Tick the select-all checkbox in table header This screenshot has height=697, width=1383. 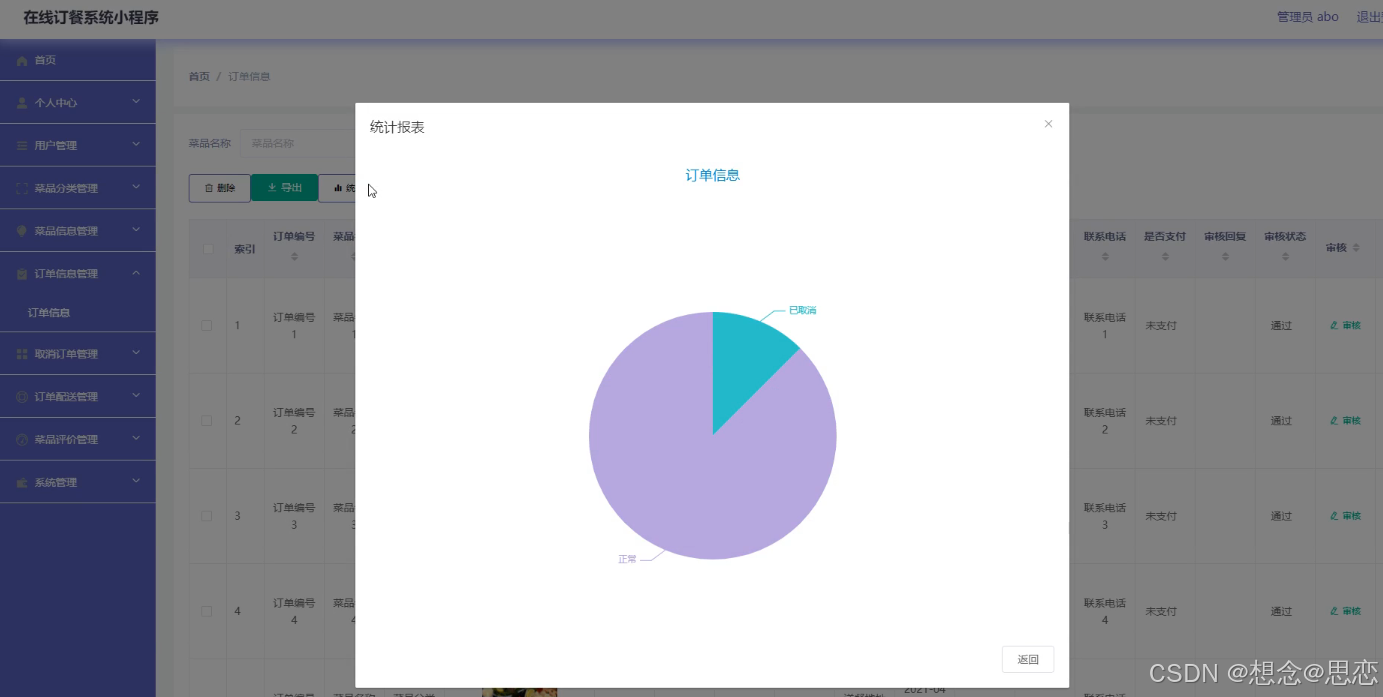207,249
